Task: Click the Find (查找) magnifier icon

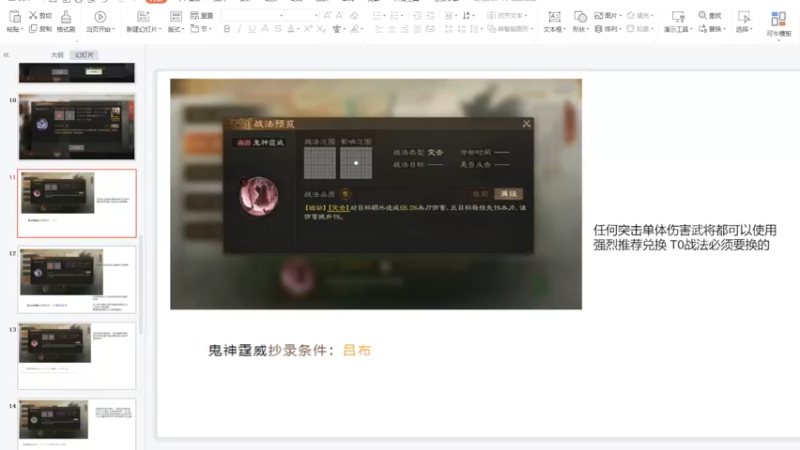Action: 703,15
